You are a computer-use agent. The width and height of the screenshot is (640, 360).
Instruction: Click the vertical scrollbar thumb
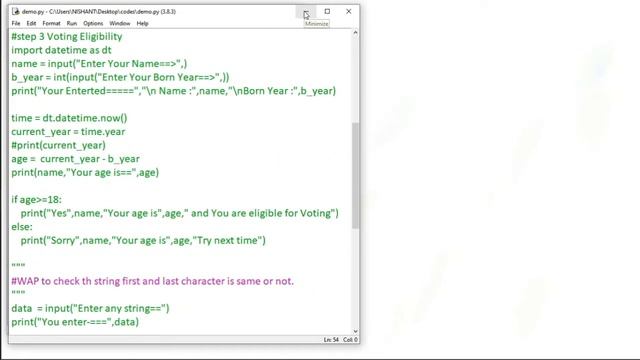(x=355, y=176)
